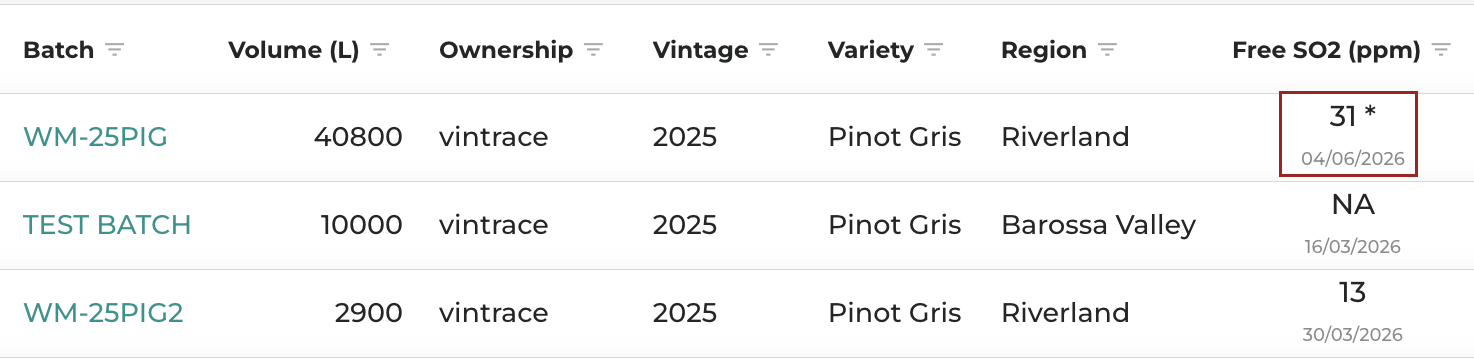Open filter icon beside Free SO2 (ppm) column
Screen dimensions: 1474x360
pos(1441,50)
